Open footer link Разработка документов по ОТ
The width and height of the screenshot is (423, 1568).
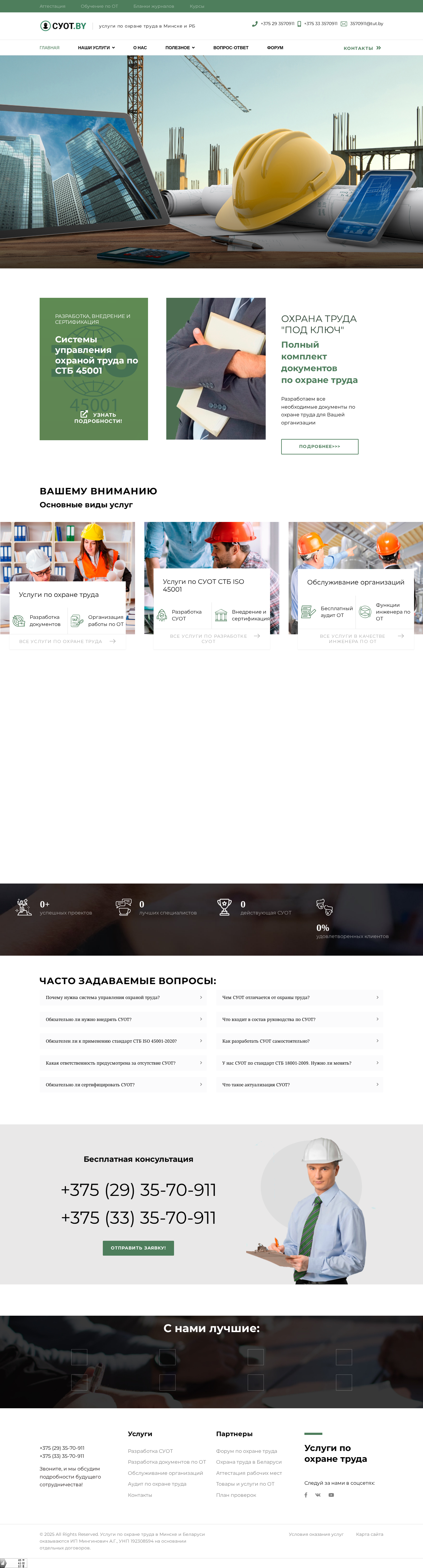click(x=167, y=1462)
